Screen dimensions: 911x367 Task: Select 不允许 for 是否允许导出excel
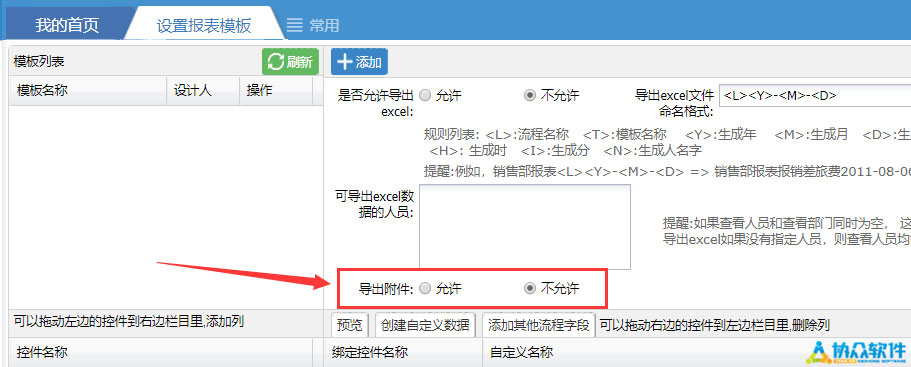(530, 95)
